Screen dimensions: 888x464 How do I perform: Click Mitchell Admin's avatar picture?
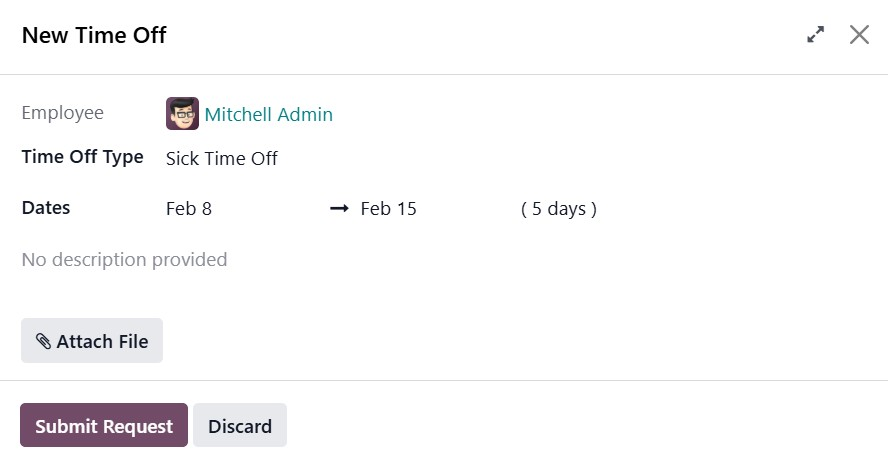[x=182, y=114]
